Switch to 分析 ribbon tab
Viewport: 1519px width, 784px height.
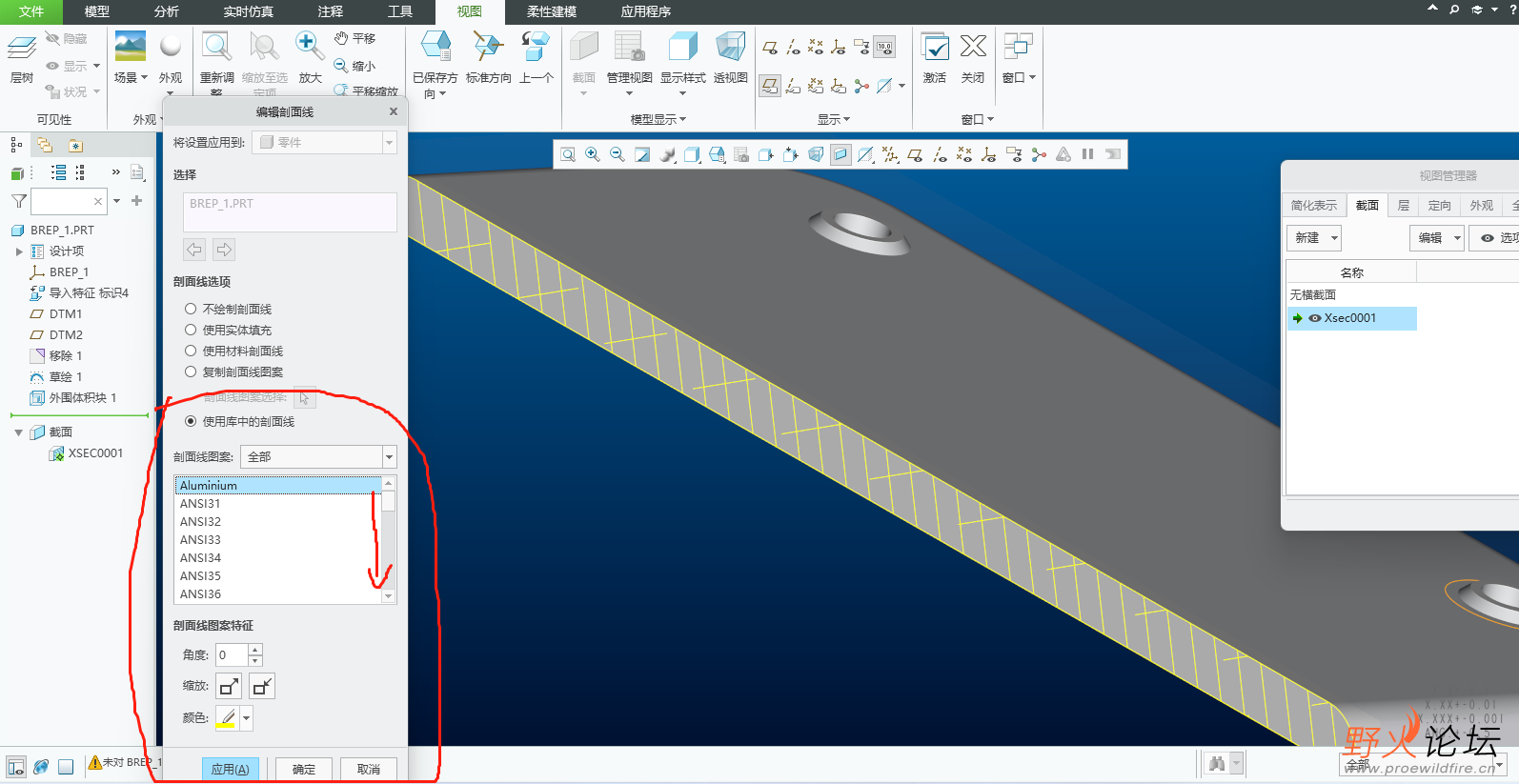tap(167, 11)
